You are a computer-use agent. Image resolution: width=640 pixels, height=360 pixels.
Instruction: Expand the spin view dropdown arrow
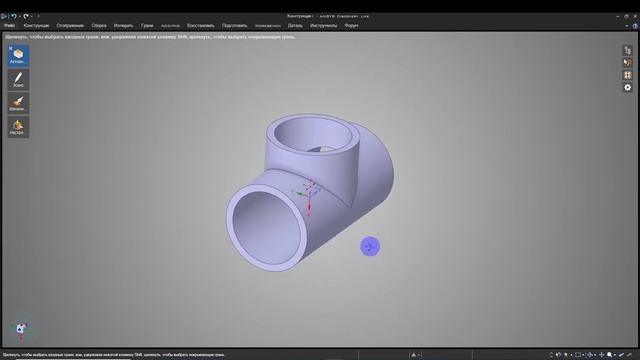pos(595,355)
